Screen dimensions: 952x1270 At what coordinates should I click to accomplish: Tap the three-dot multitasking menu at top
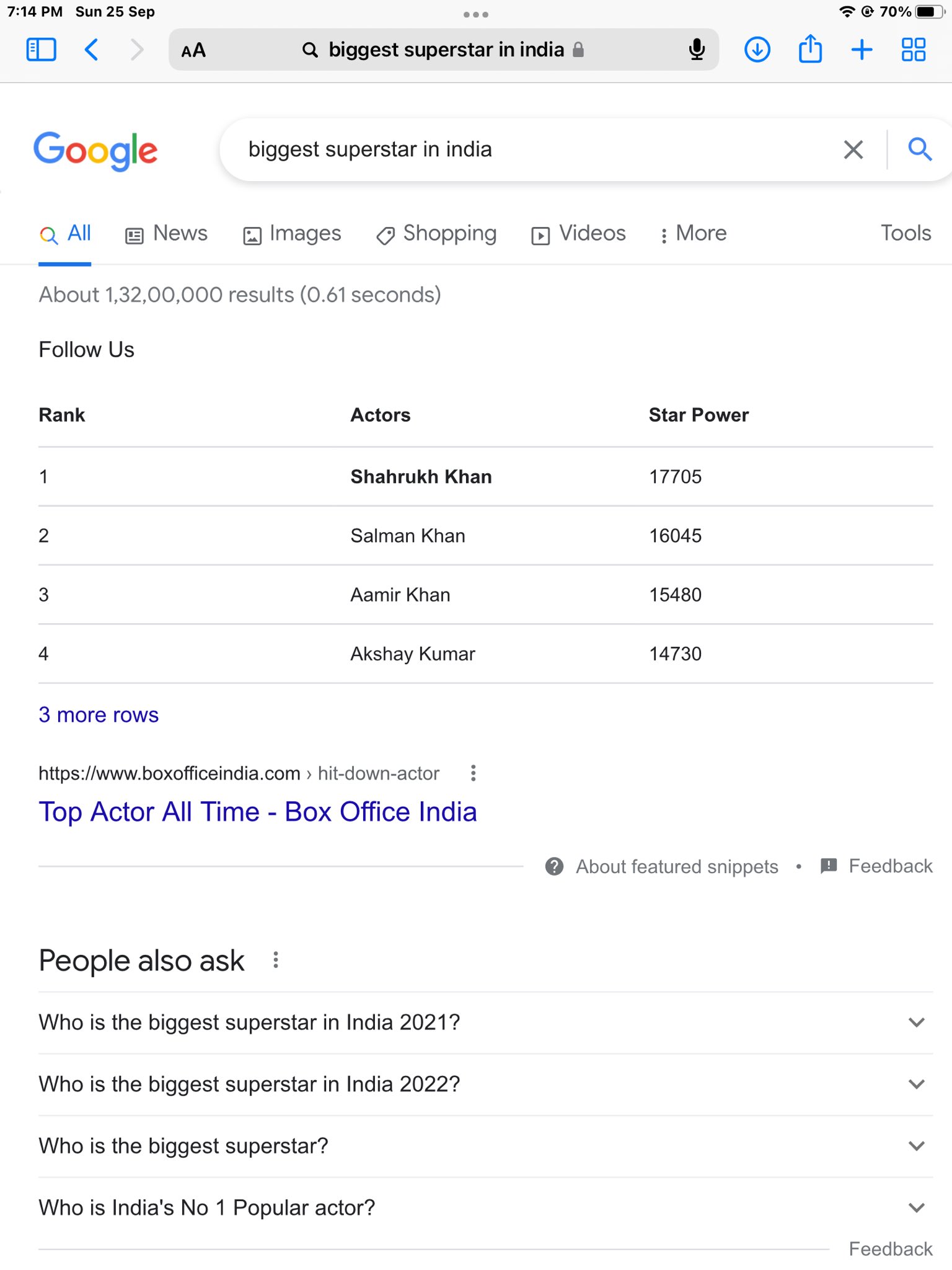[x=476, y=14]
